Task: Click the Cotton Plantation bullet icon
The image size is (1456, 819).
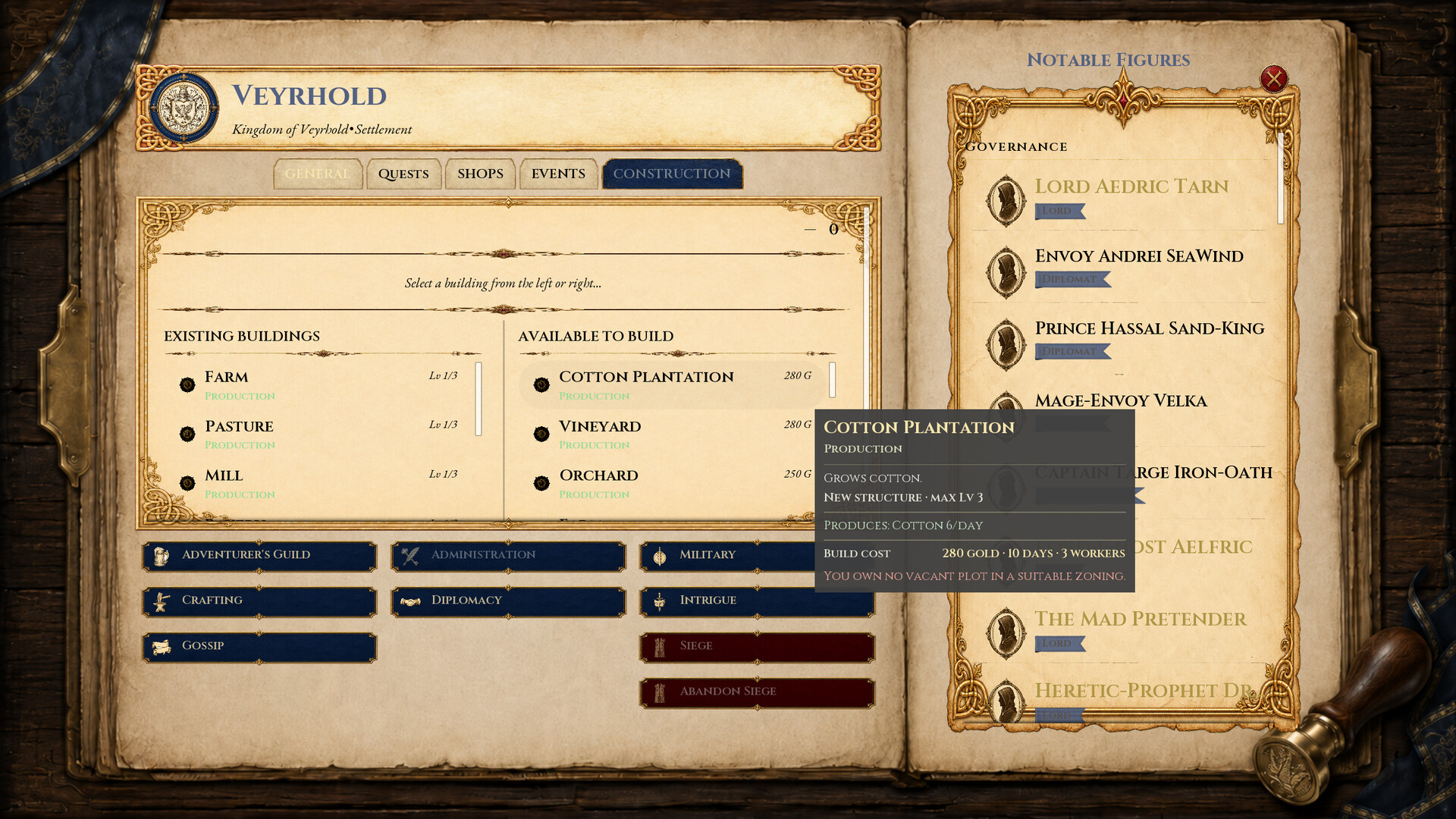Action: tap(541, 384)
